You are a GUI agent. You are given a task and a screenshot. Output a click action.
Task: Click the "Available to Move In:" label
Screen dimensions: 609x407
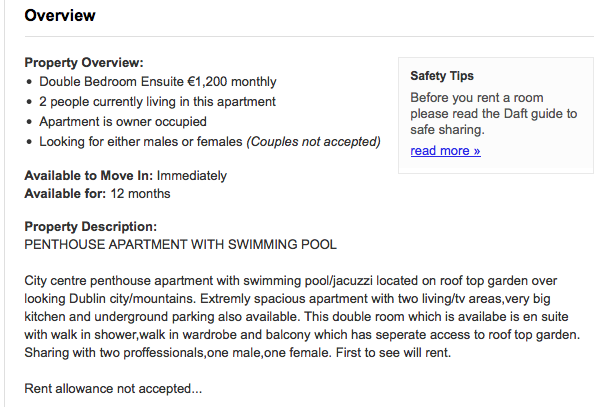pos(88,176)
